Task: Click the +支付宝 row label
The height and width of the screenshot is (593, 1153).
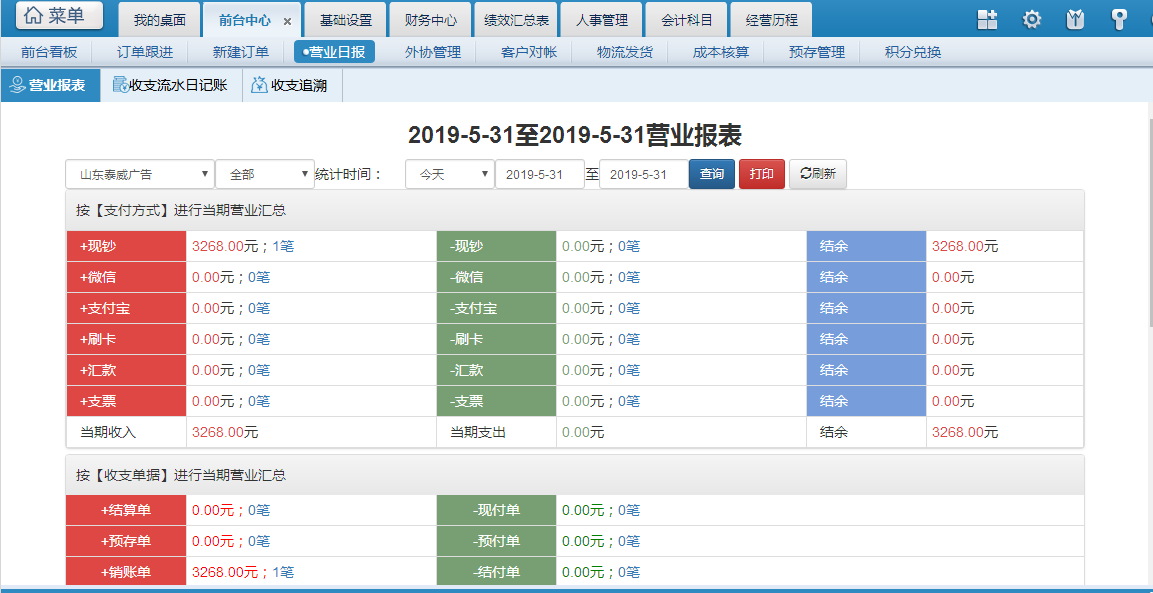Action: tap(126, 308)
